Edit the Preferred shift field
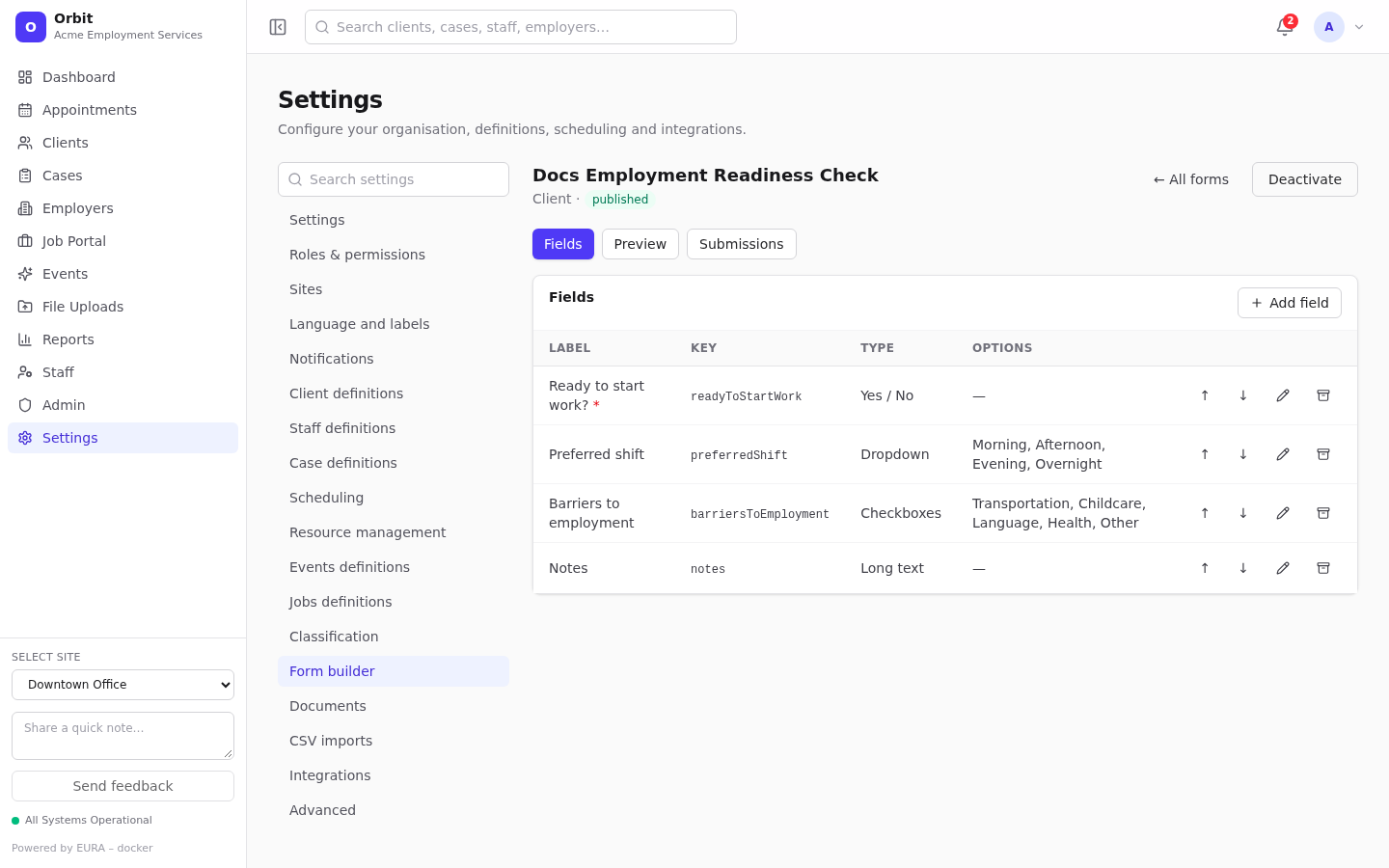The height and width of the screenshot is (868, 1389). 1283,454
